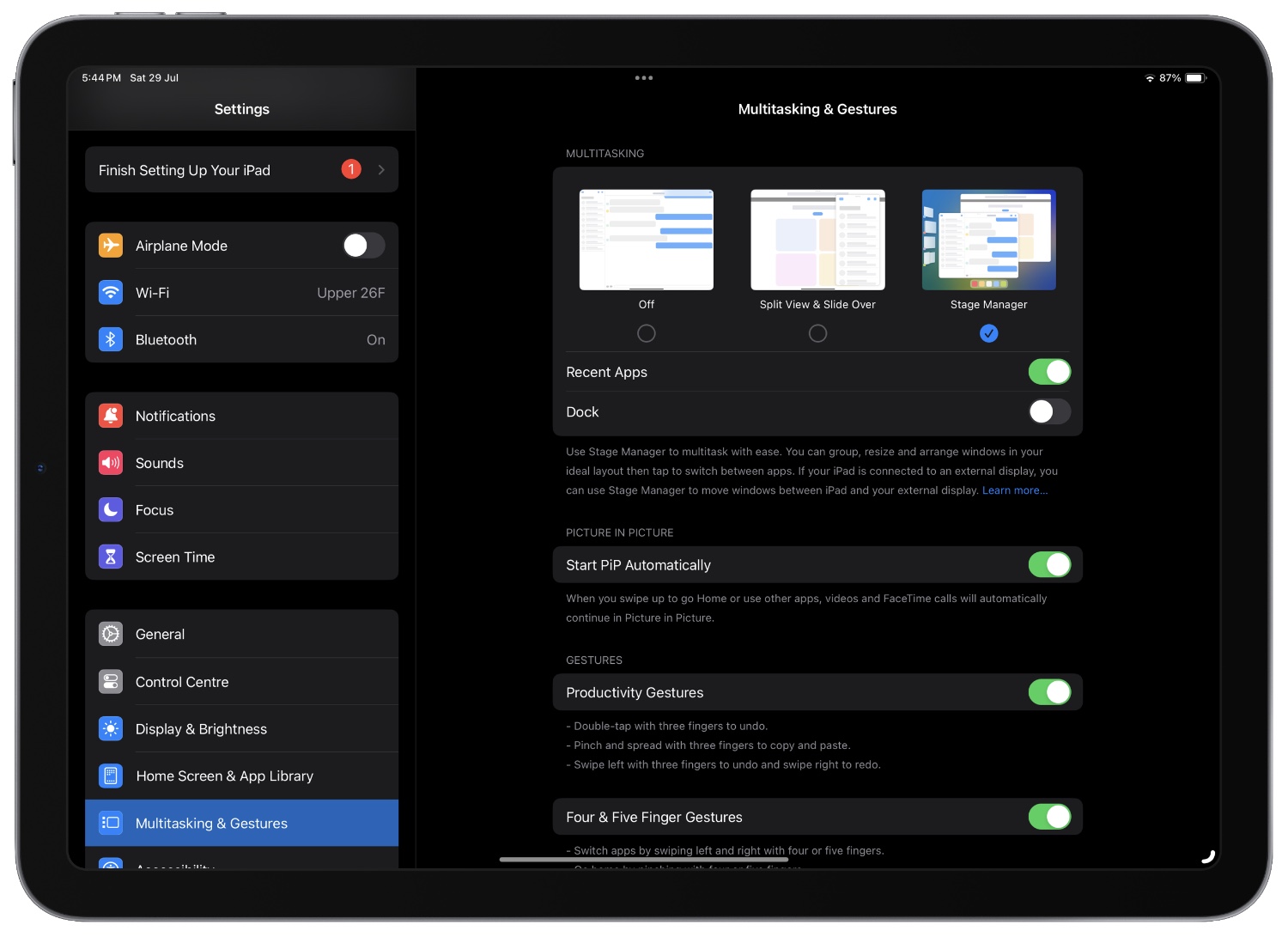Click the horizontal scroll indicator at bottom
The width and height of the screenshot is (1288, 937).
point(642,860)
